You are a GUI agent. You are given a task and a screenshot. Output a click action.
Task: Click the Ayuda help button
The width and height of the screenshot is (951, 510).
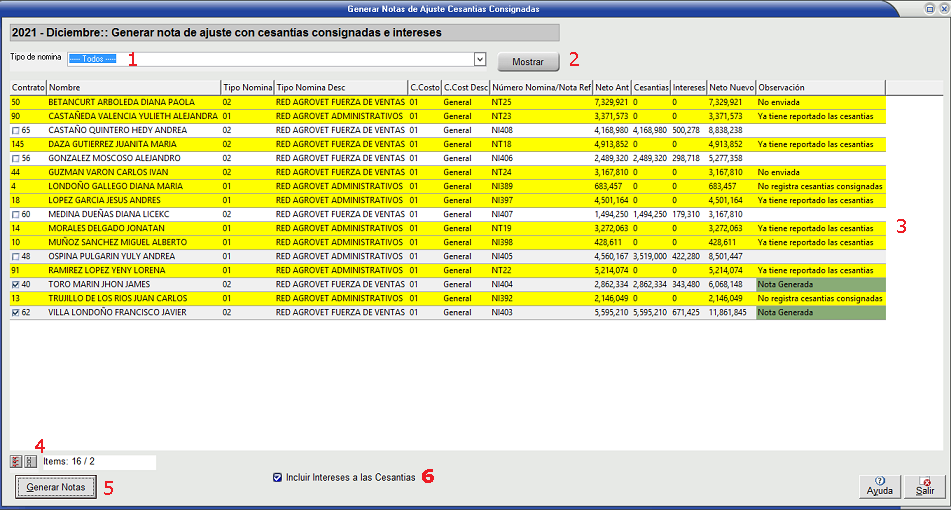tap(878, 486)
